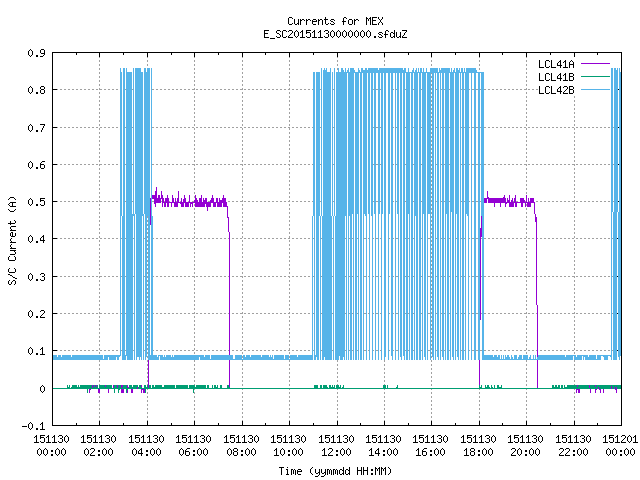Click the purple LCL41A legend line sample
The image size is (640, 480).
click(595, 64)
